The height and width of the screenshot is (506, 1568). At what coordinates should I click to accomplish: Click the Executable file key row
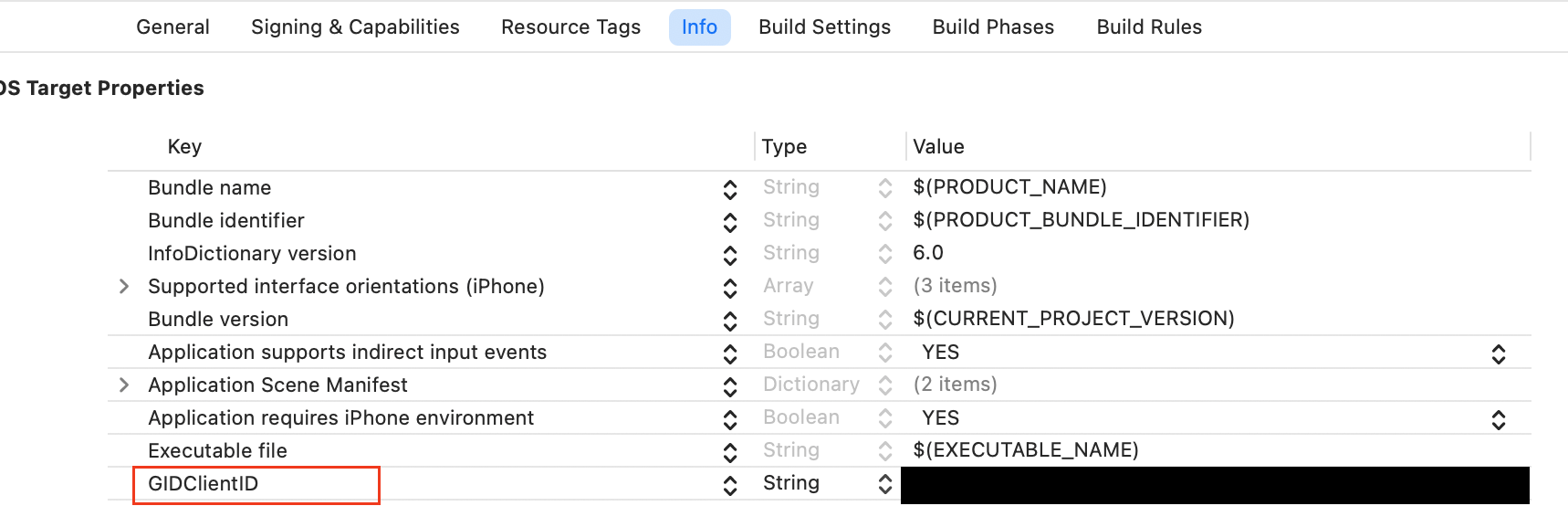click(217, 451)
